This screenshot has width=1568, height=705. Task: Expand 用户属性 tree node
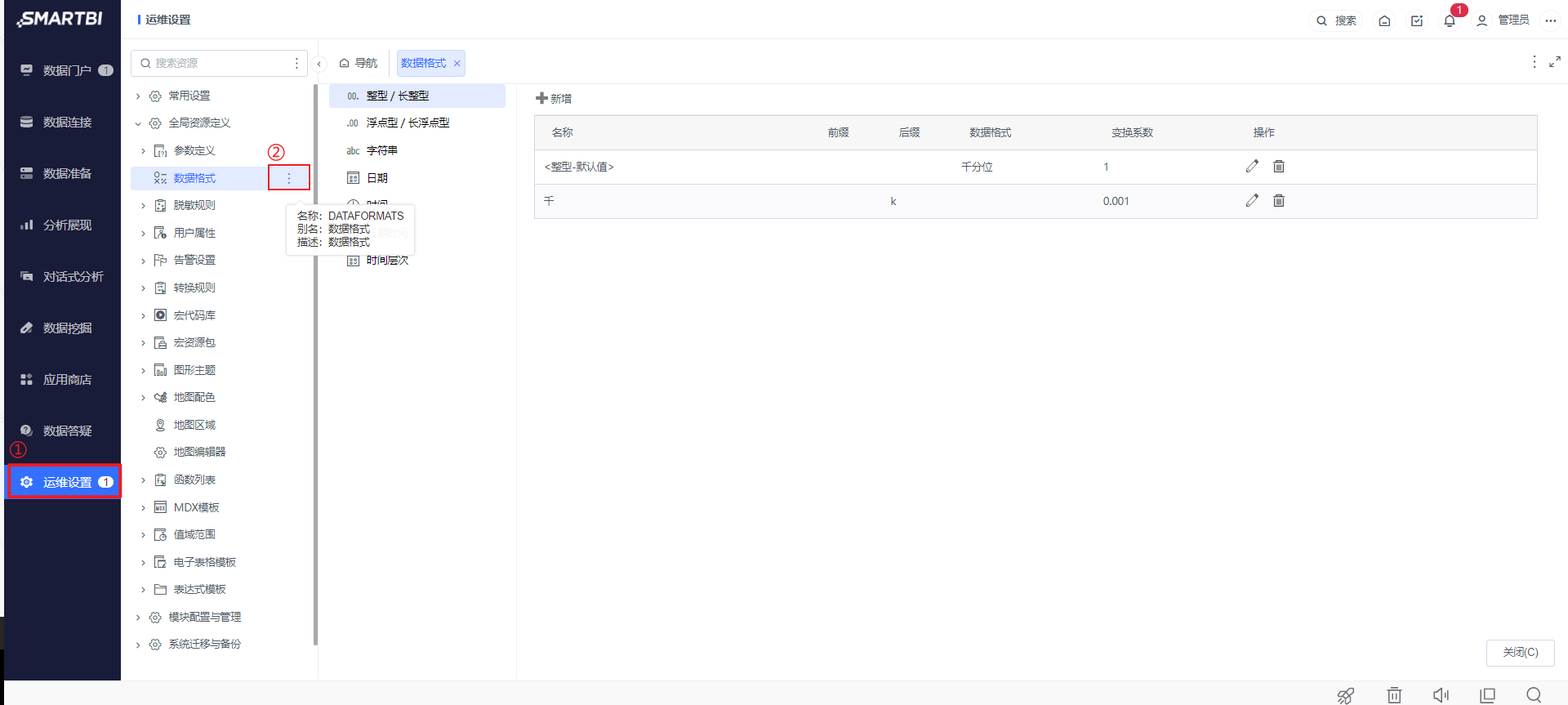(143, 234)
